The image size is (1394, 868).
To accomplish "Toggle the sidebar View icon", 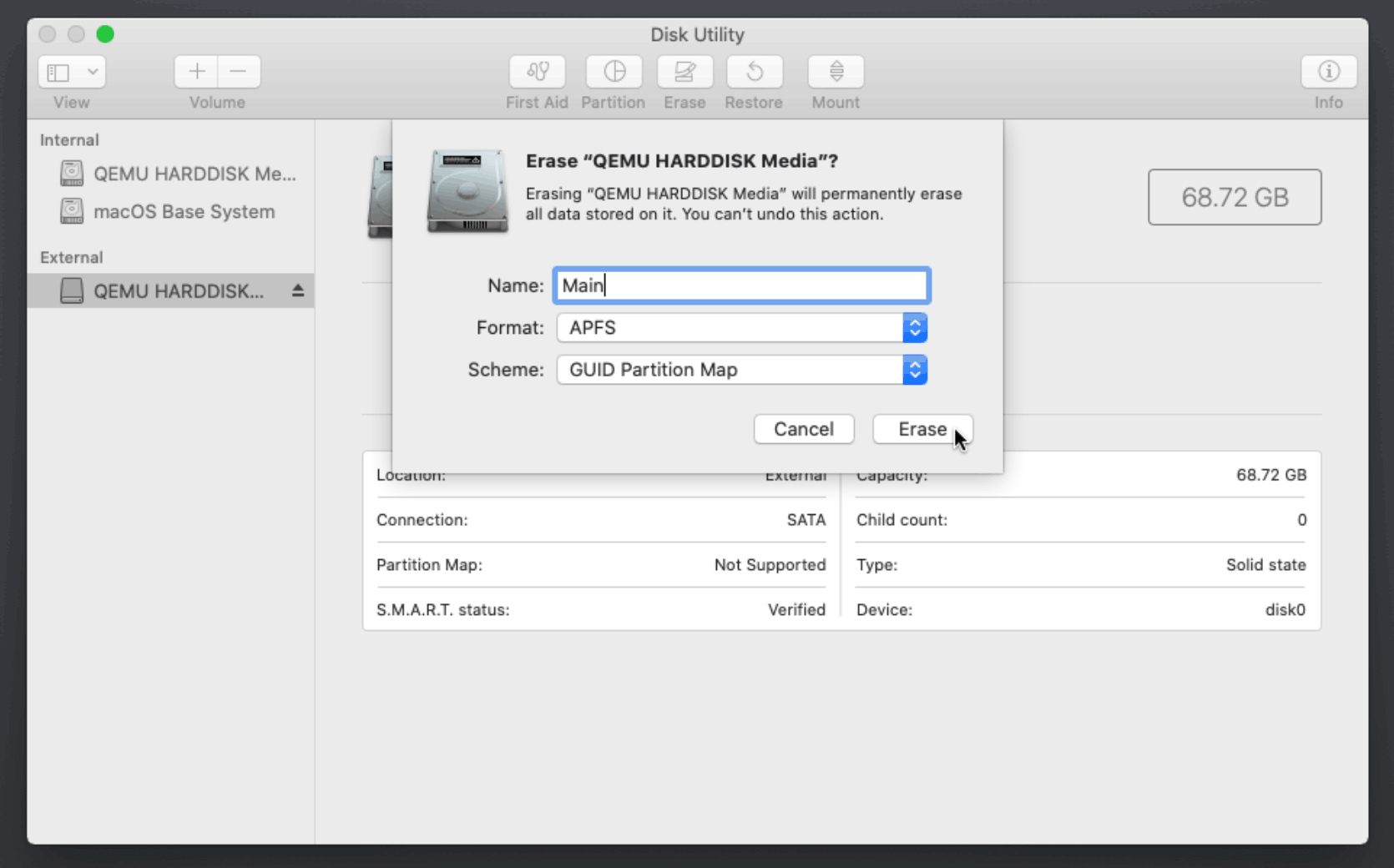I will pos(58,73).
